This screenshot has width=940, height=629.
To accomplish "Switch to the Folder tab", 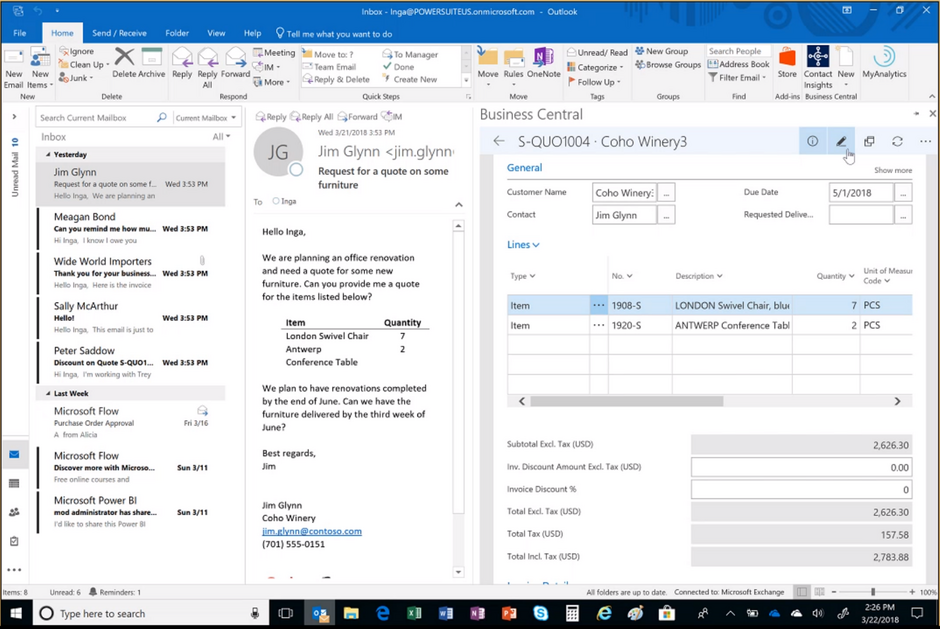I will 177,33.
